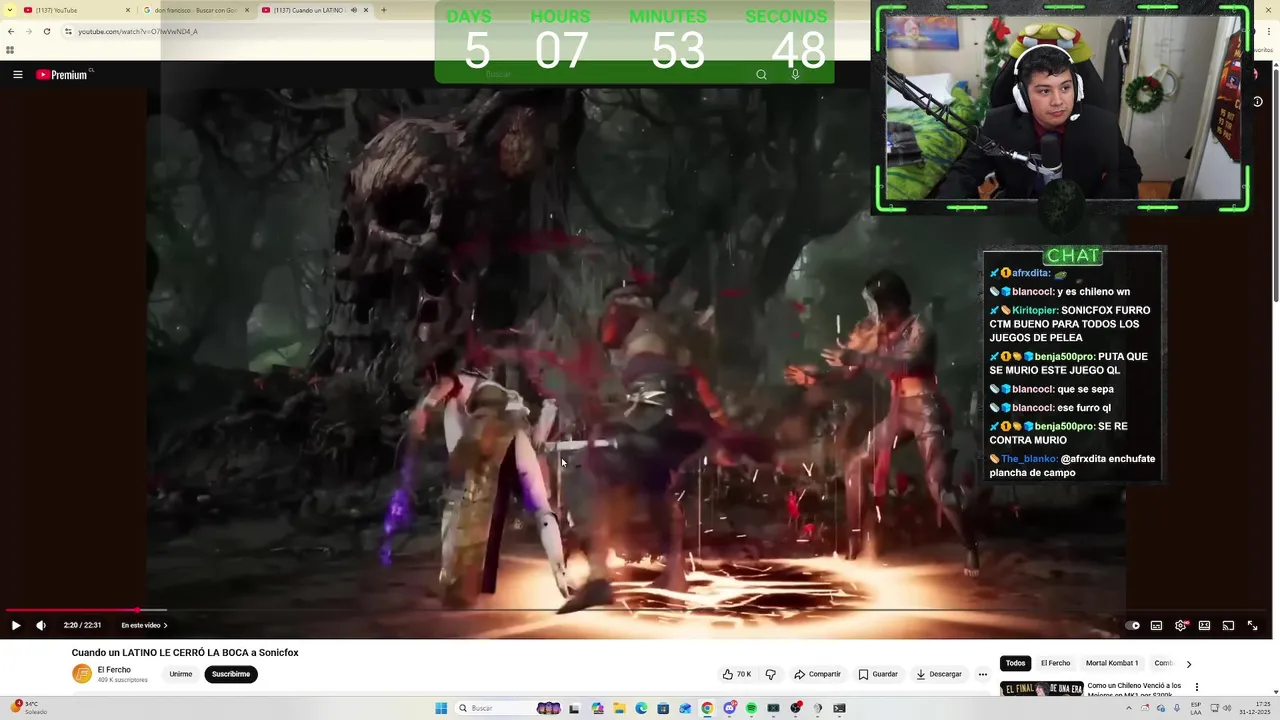The width and height of the screenshot is (1280, 720).
Task: Select the 'El Fercho' filter chip
Action: point(1055,663)
